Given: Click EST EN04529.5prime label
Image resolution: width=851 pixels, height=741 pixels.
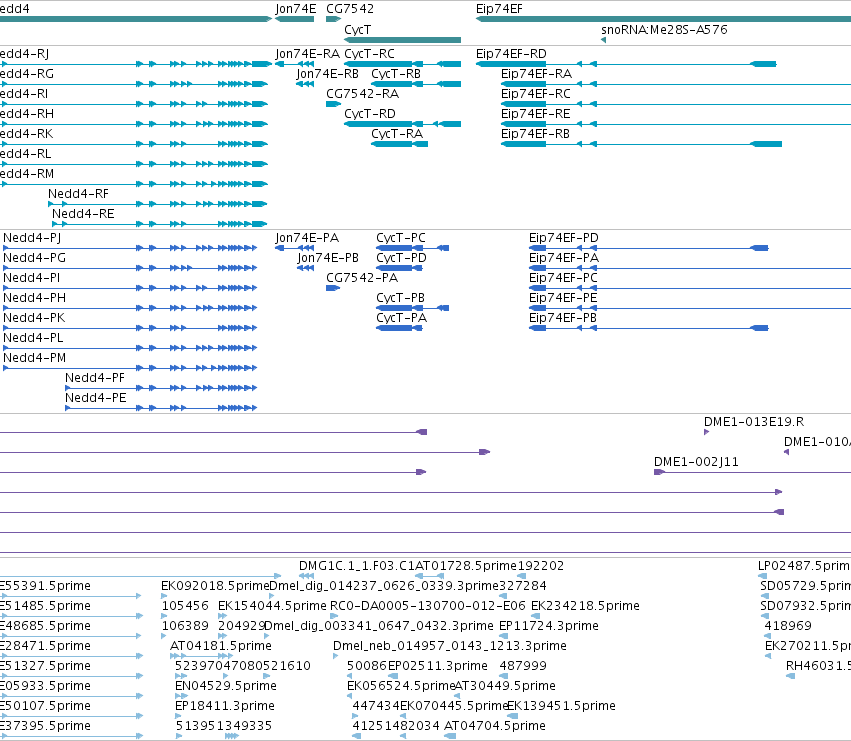Looking at the screenshot, I should click(226, 686).
